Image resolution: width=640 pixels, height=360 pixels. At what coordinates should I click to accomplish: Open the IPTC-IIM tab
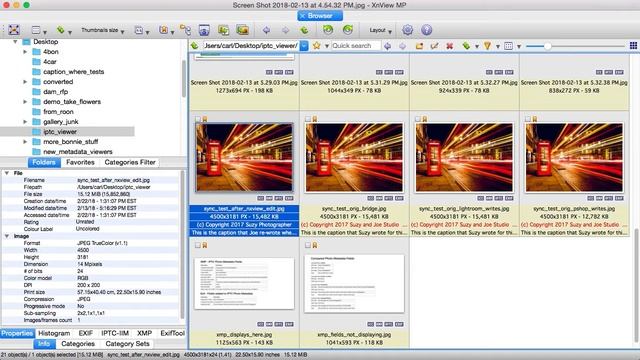[x=115, y=333]
